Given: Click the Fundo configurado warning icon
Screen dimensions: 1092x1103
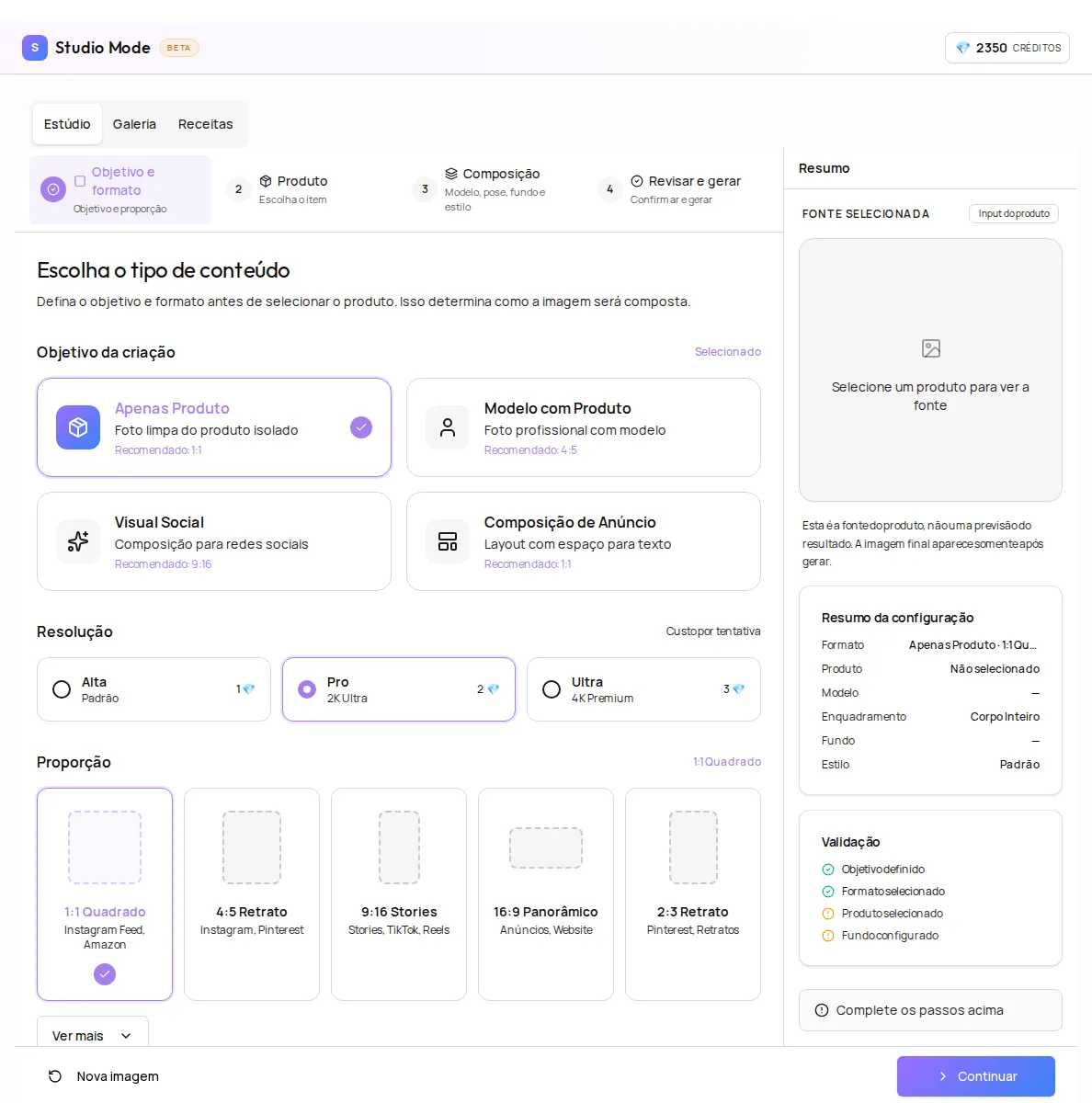Looking at the screenshot, I should pos(828,936).
